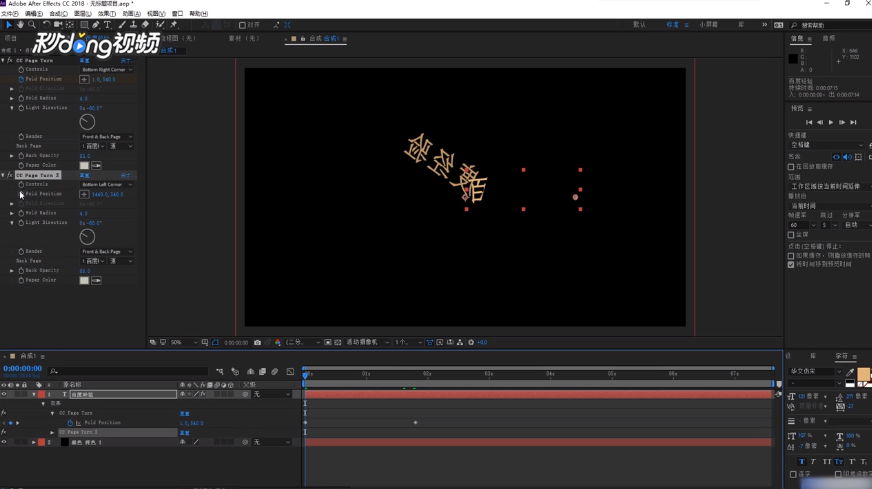Click the fill color swatch in Character panel
Screen dimensions: 872x489
863,374
